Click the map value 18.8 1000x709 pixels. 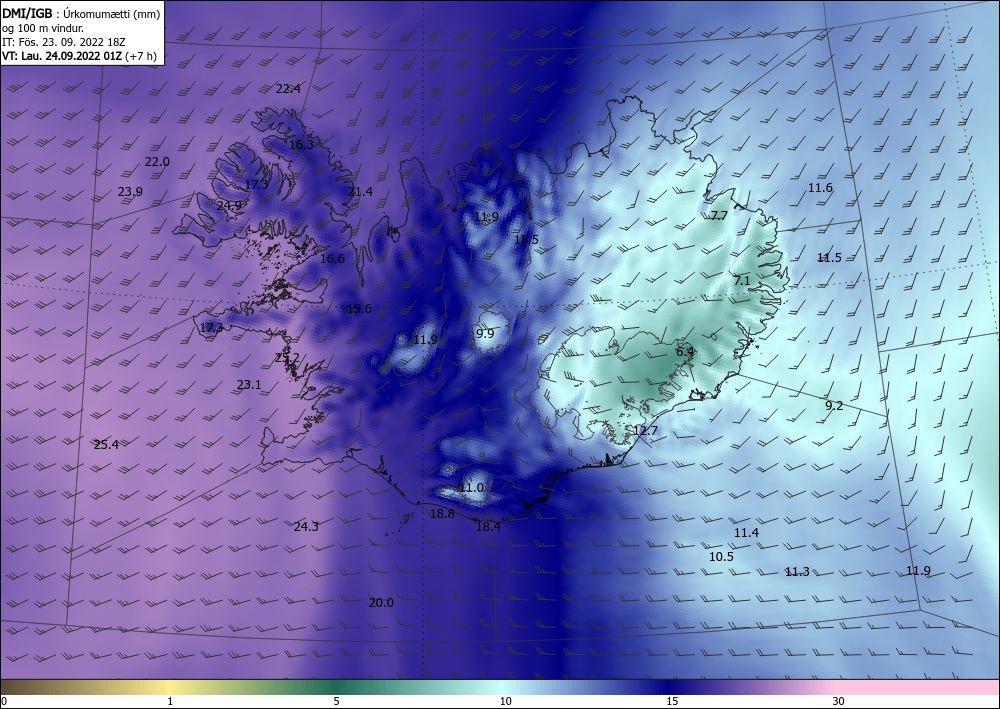point(442,513)
